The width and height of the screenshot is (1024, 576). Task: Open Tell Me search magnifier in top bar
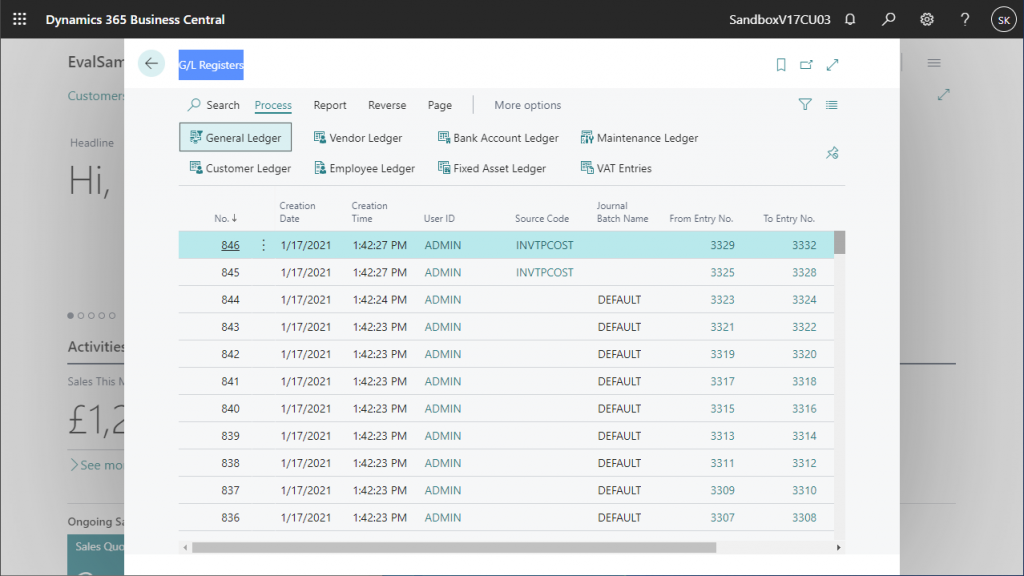click(x=888, y=19)
